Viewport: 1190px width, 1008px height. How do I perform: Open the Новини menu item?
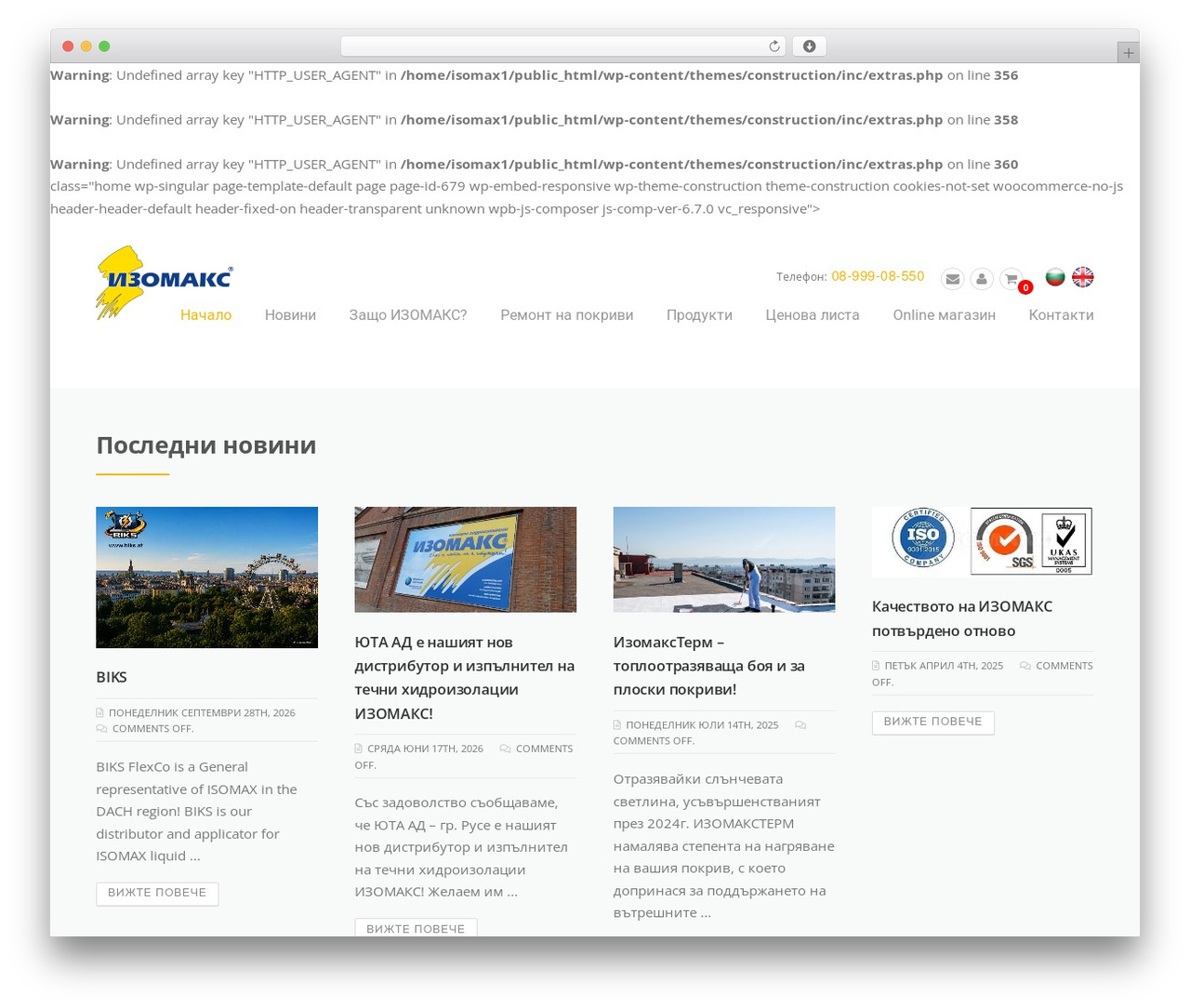(290, 315)
